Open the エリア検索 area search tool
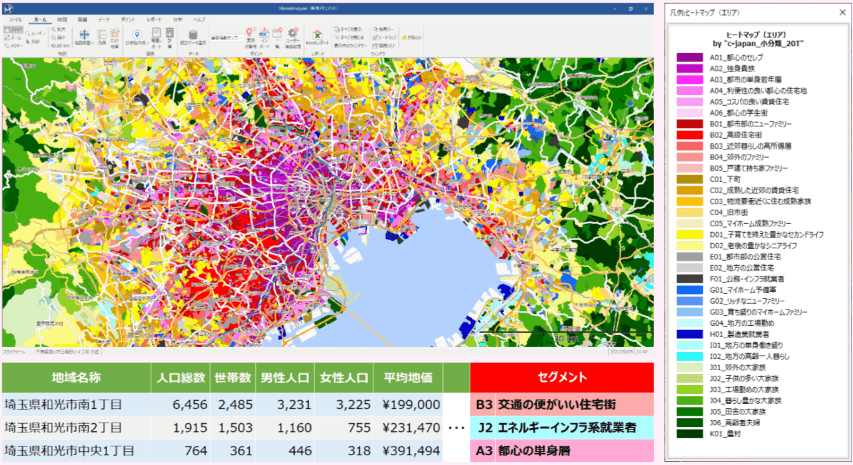Image resolution: width=853 pixels, height=465 pixels. [115, 38]
